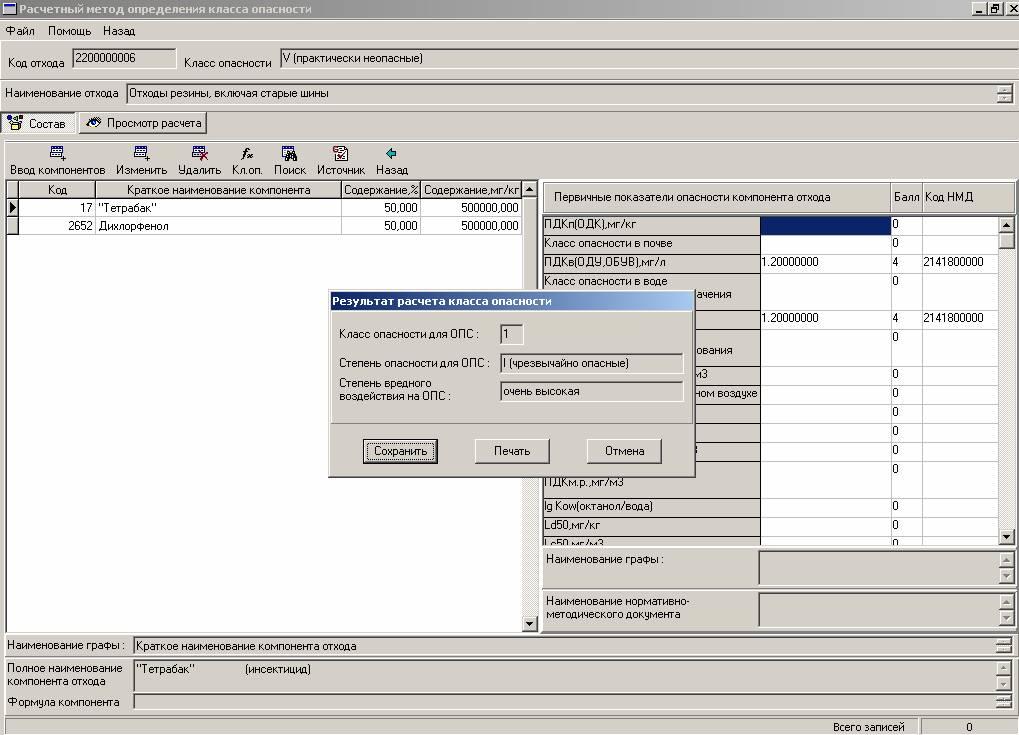Click the 'Отмена' button in dialog

(624, 451)
